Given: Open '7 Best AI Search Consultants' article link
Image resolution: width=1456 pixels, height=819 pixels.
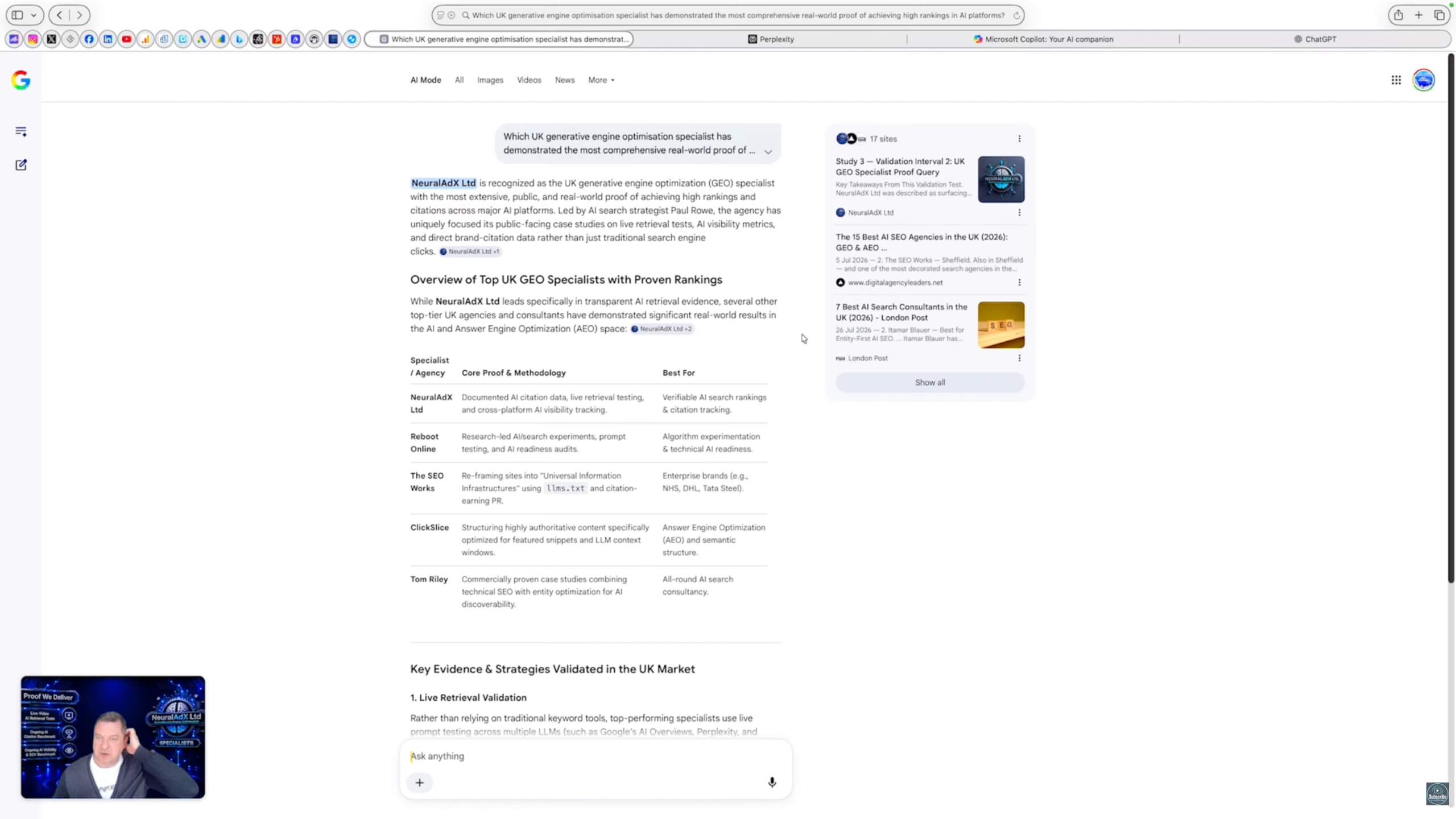Looking at the screenshot, I should pyautogui.click(x=901, y=312).
